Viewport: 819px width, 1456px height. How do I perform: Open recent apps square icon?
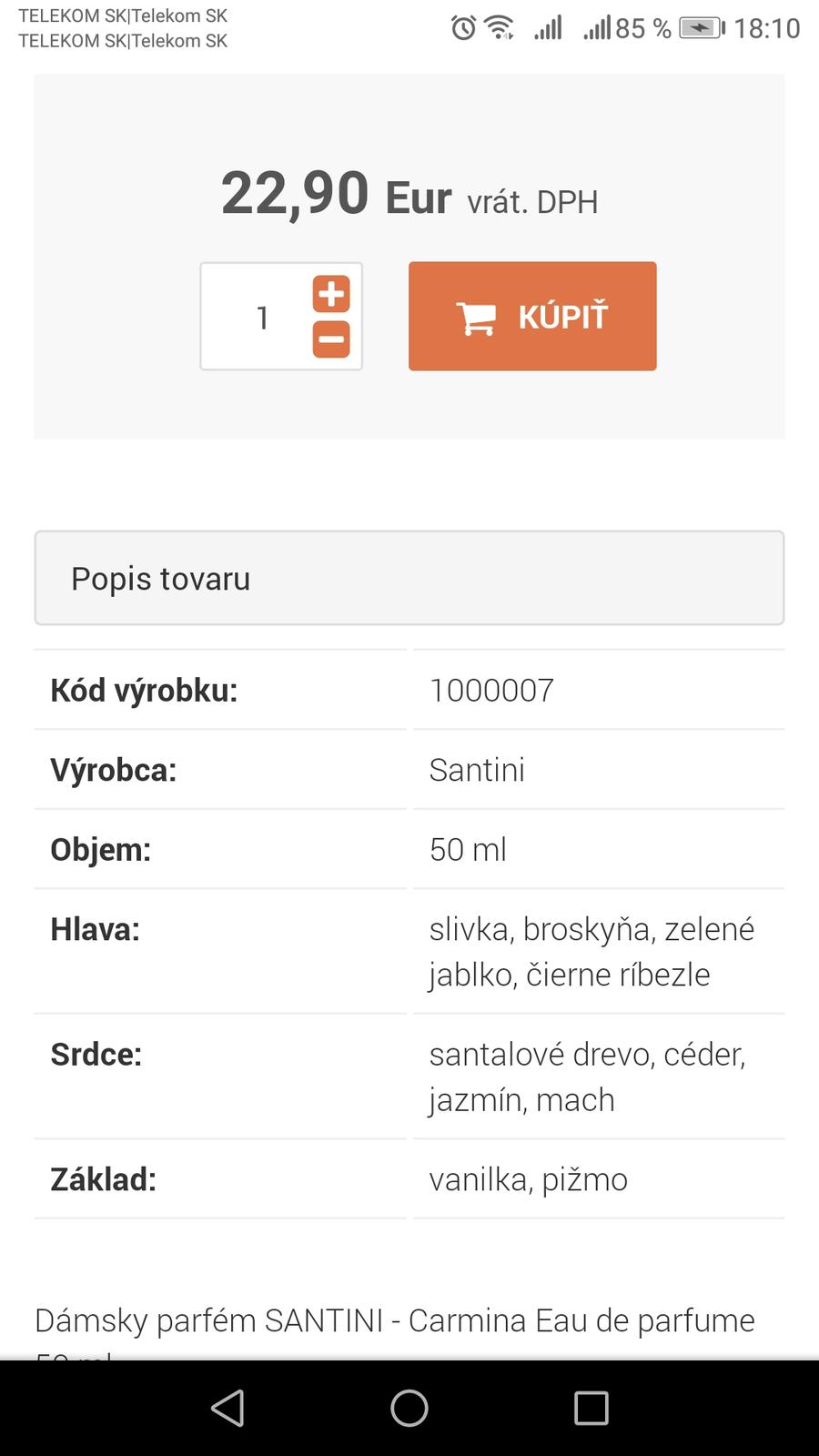pyautogui.click(x=591, y=1408)
